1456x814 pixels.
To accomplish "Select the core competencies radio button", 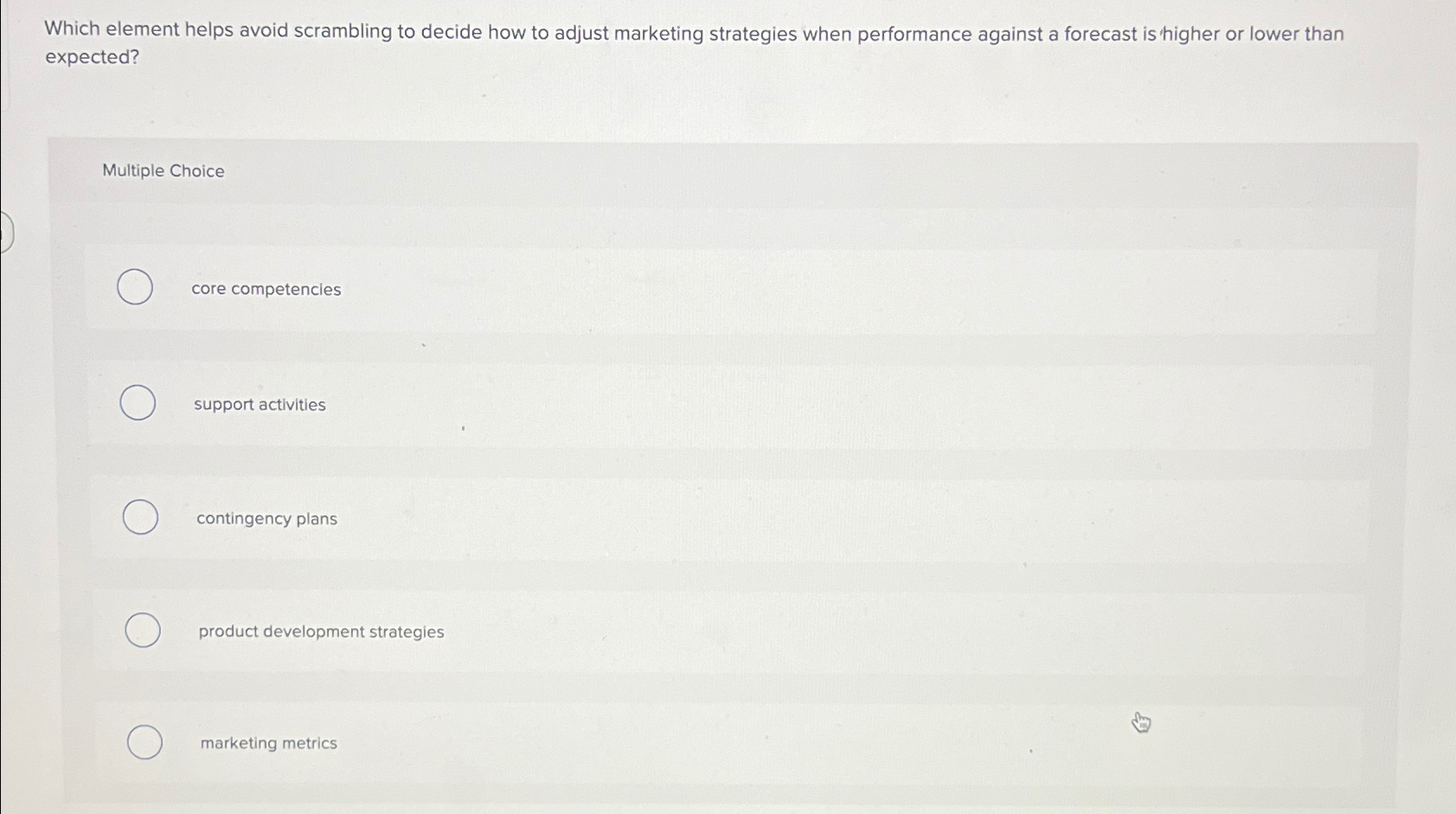I will point(136,287).
